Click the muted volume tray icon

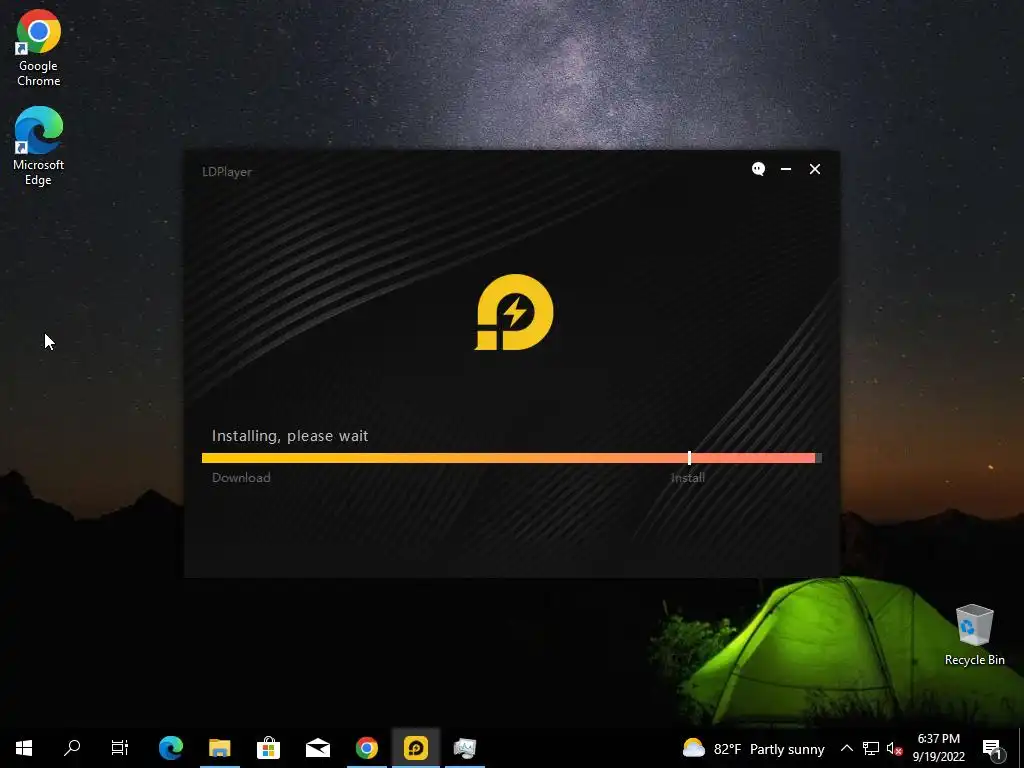[x=894, y=748]
